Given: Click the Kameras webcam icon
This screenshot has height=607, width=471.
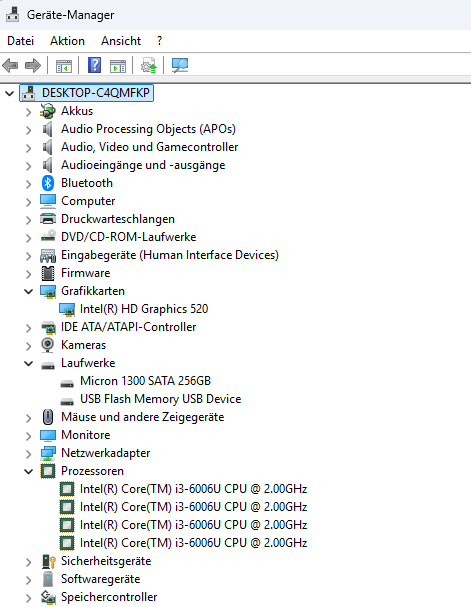Looking at the screenshot, I should (x=48, y=345).
